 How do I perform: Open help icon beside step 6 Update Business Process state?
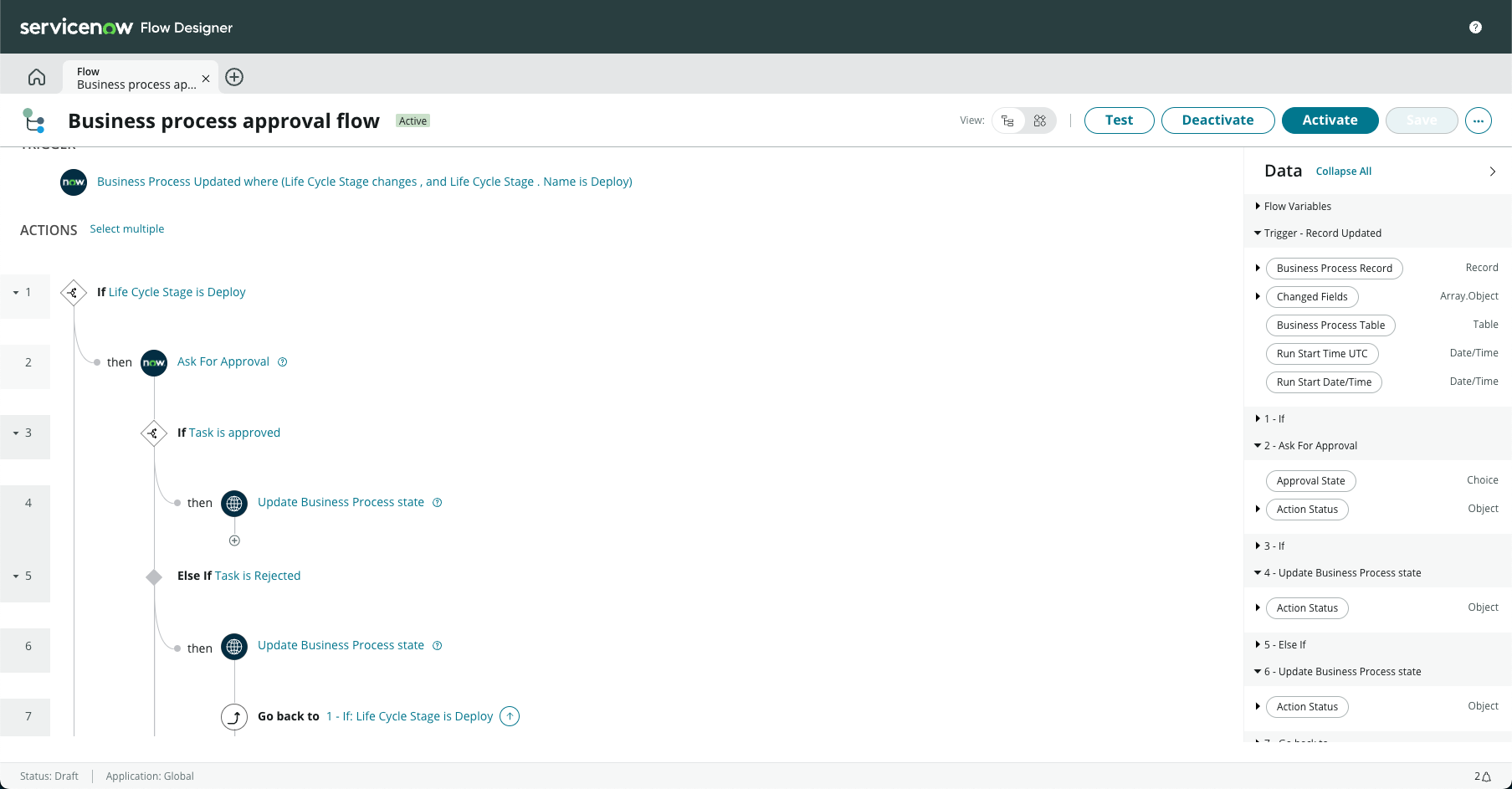click(438, 646)
